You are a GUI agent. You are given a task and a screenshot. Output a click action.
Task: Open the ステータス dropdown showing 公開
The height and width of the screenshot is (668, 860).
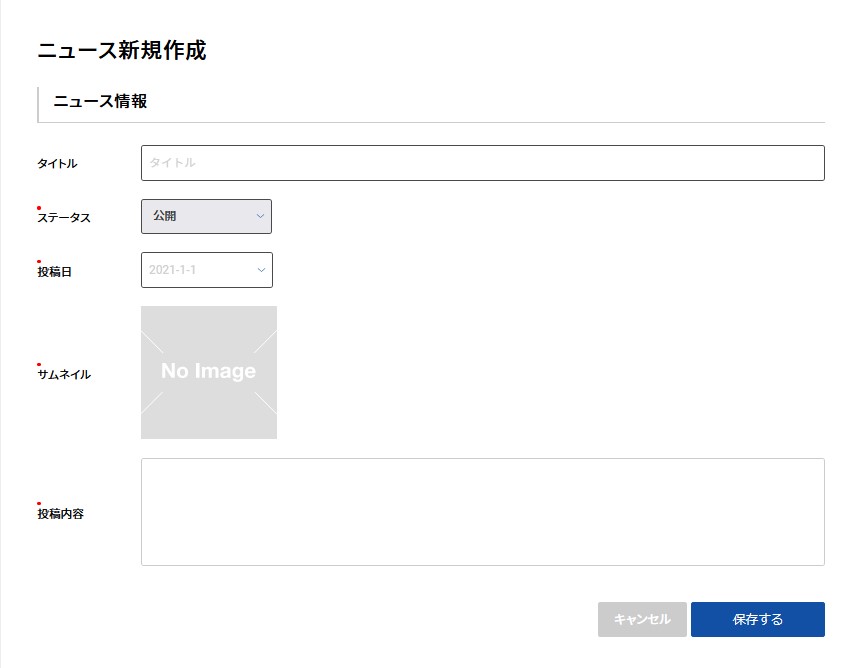[x=206, y=216]
